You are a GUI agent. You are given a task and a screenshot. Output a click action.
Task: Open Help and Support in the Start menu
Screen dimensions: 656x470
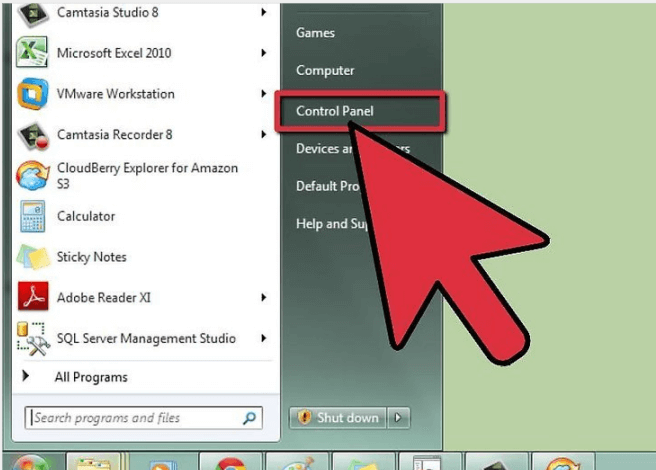332,224
